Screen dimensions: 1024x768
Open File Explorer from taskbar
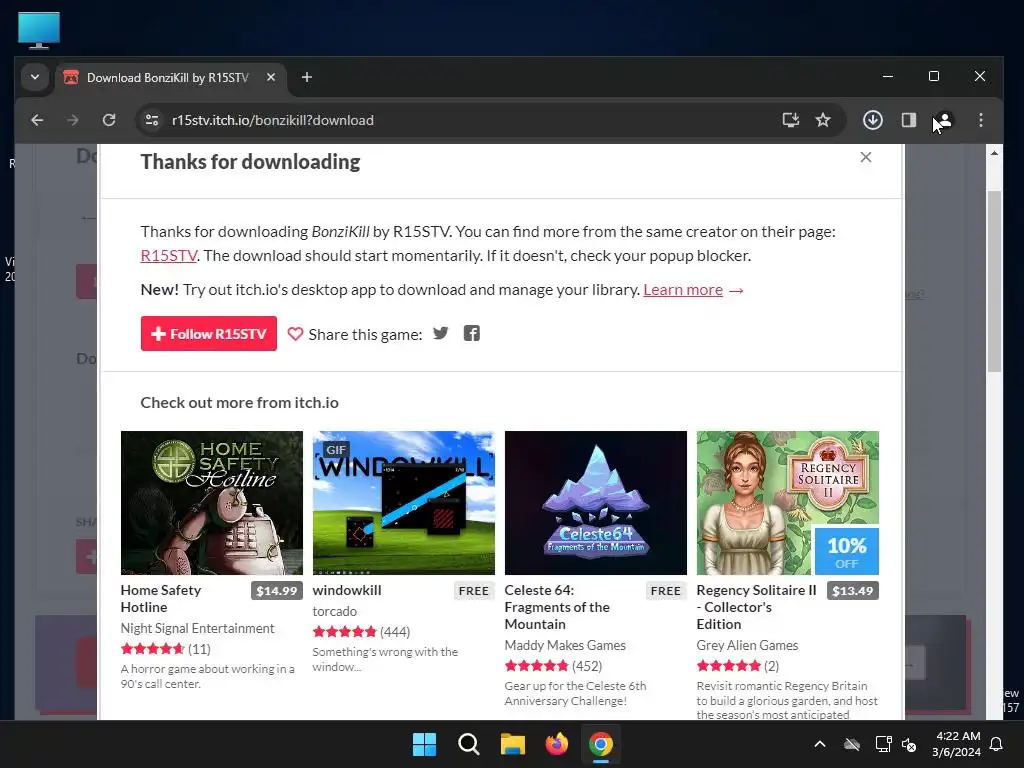513,744
